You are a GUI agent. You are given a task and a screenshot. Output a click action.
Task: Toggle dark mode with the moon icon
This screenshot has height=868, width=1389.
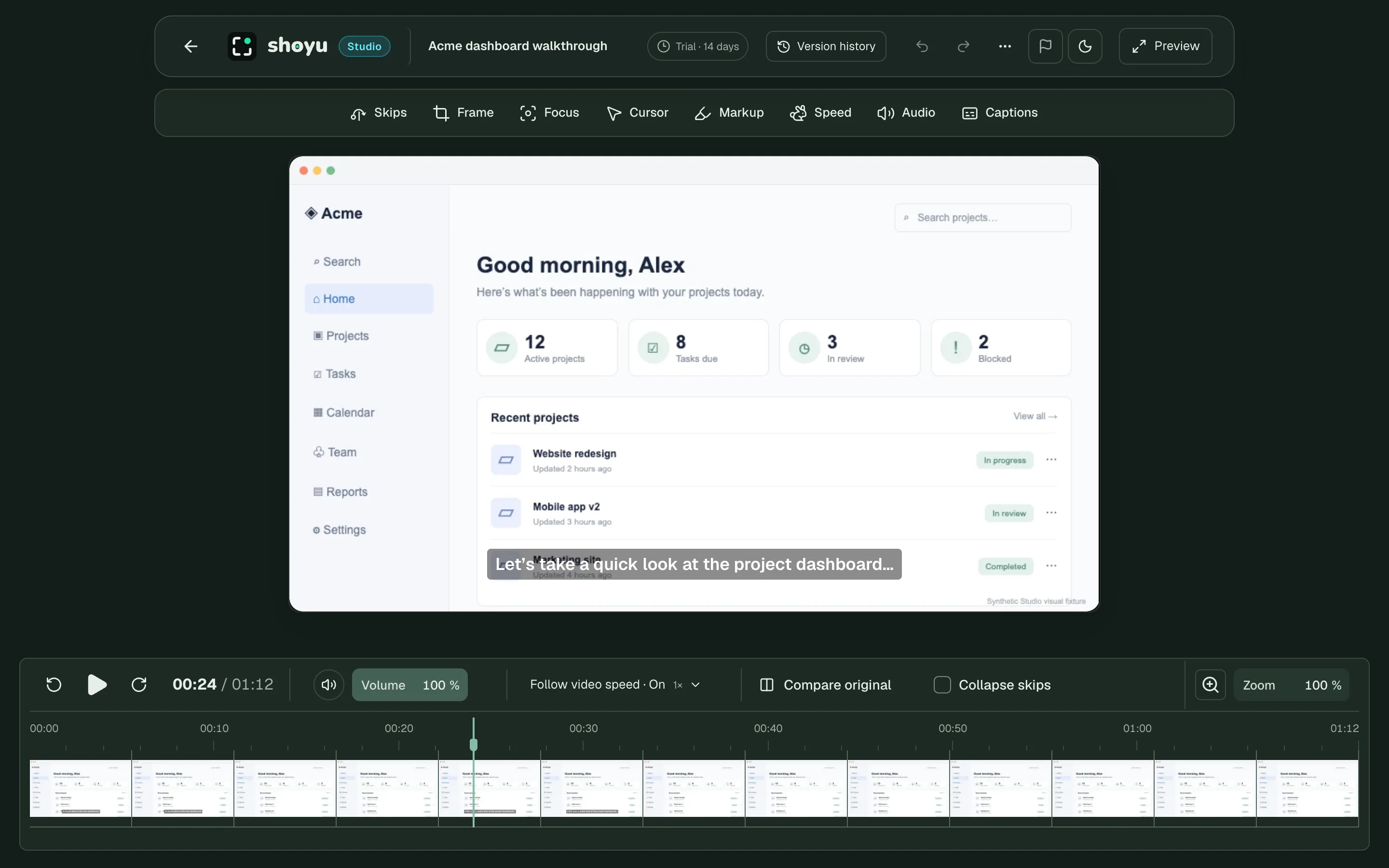(x=1085, y=46)
